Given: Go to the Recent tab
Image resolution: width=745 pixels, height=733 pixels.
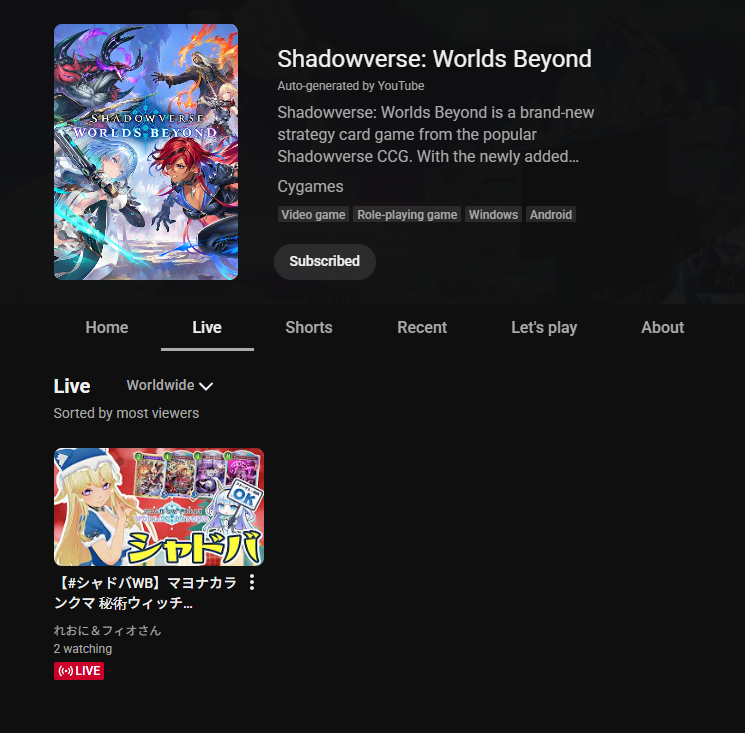Looking at the screenshot, I should (422, 327).
